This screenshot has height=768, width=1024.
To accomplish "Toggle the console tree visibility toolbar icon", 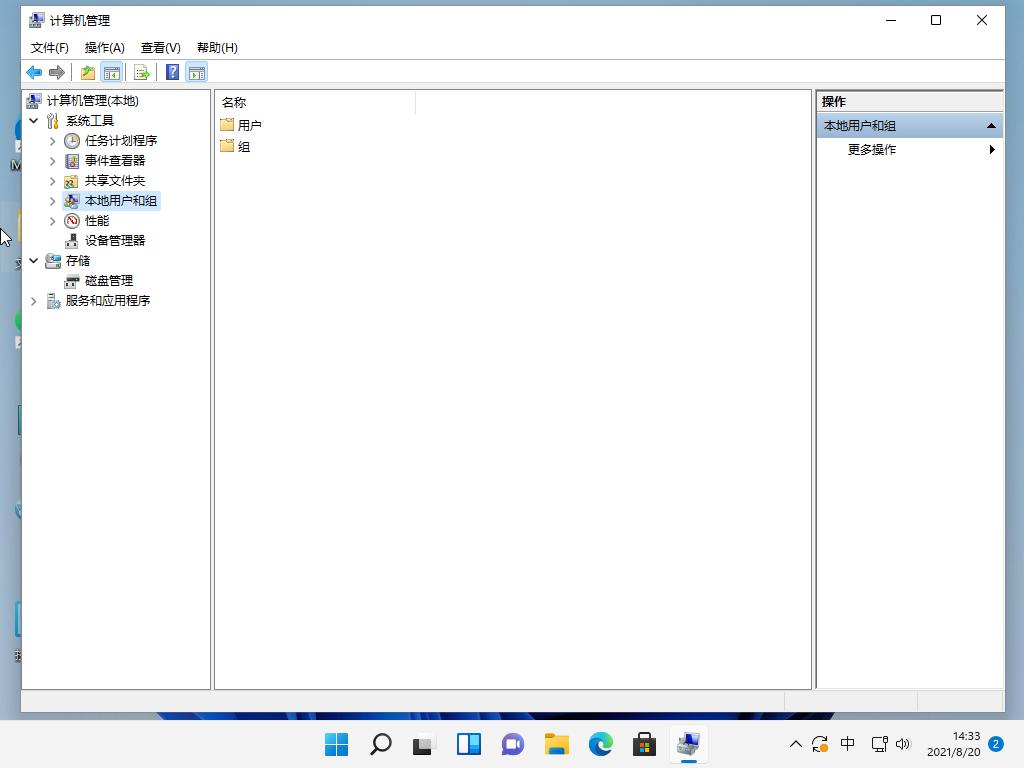I will (x=112, y=71).
